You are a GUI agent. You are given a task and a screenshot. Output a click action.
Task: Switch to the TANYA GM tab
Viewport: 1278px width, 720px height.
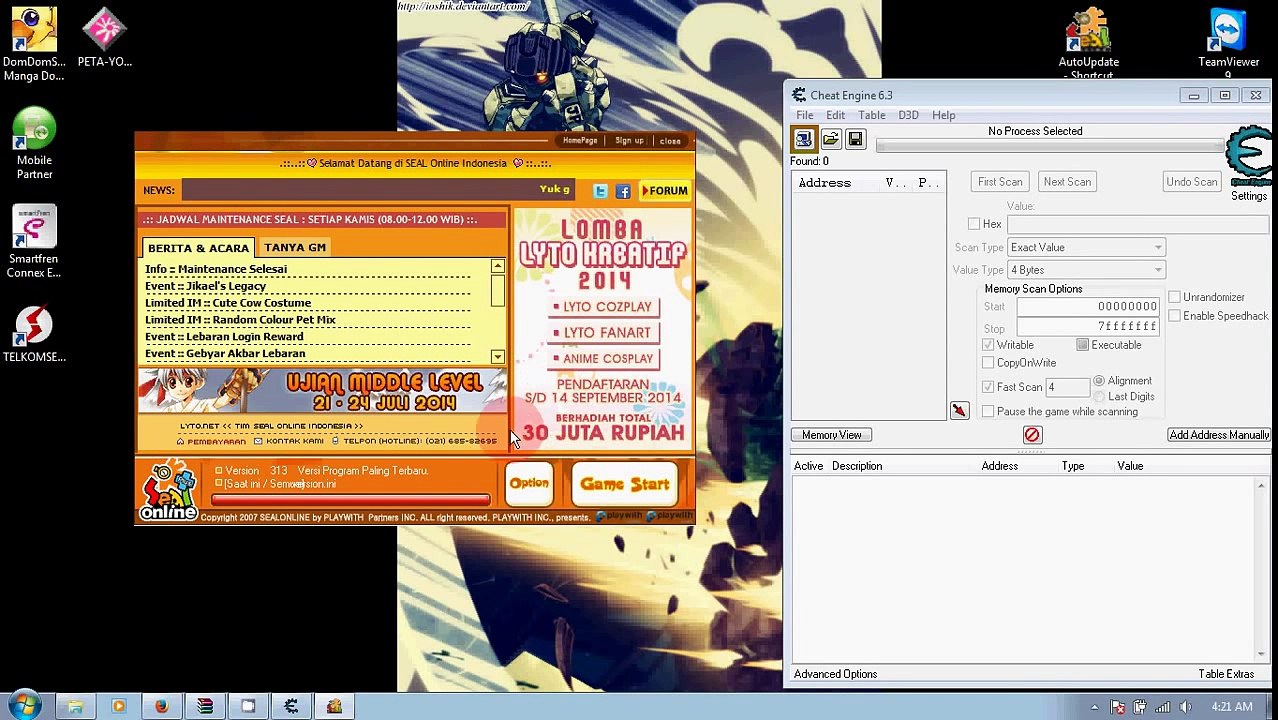[295, 247]
